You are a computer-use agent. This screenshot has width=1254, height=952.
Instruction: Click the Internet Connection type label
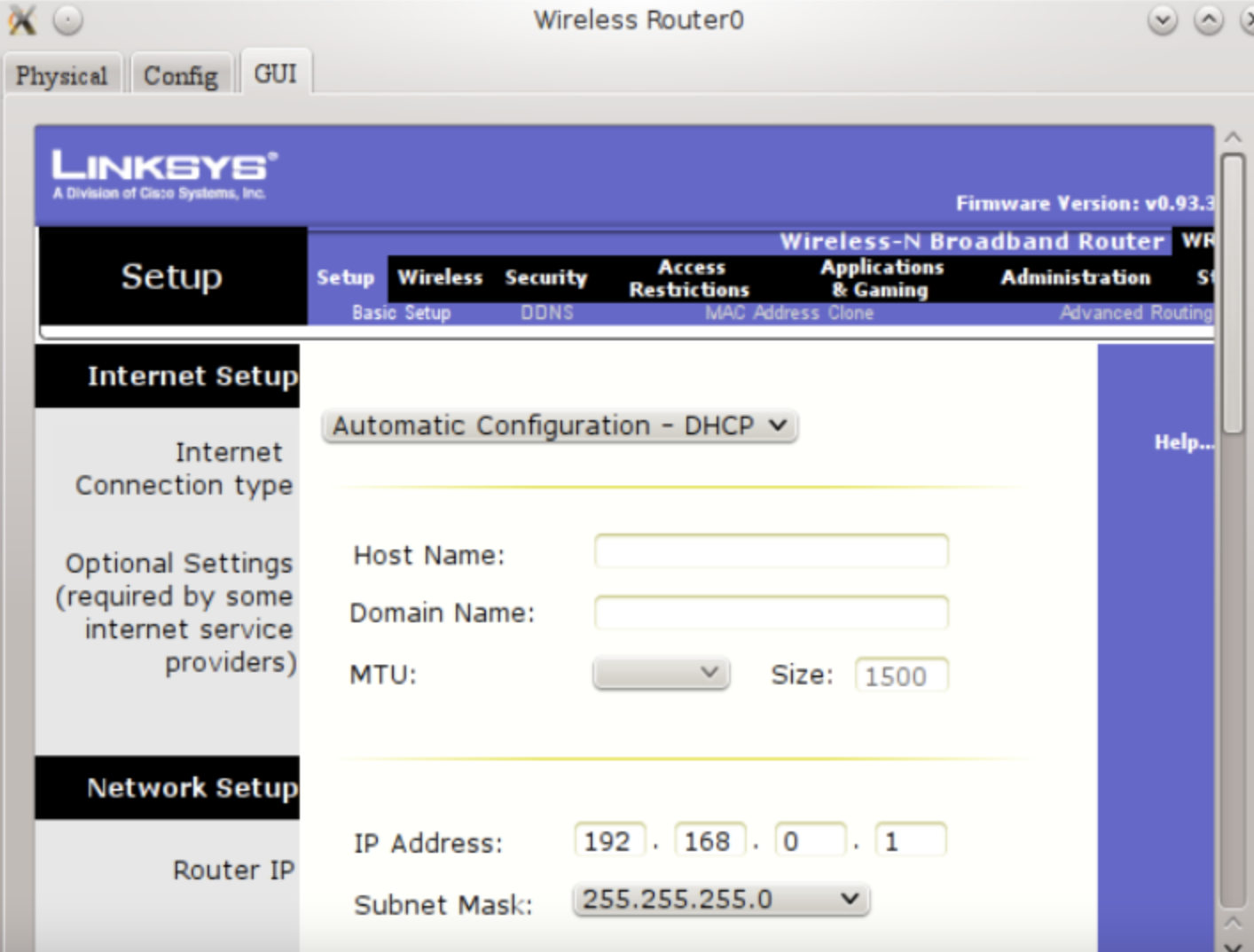(x=184, y=469)
